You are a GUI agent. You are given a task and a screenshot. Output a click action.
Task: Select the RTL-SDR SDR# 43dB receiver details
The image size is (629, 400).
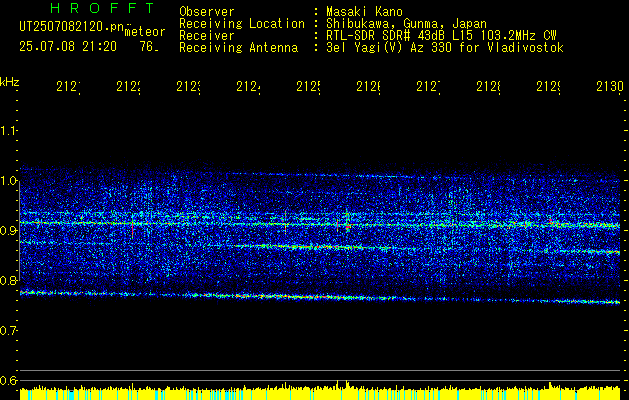441,36
